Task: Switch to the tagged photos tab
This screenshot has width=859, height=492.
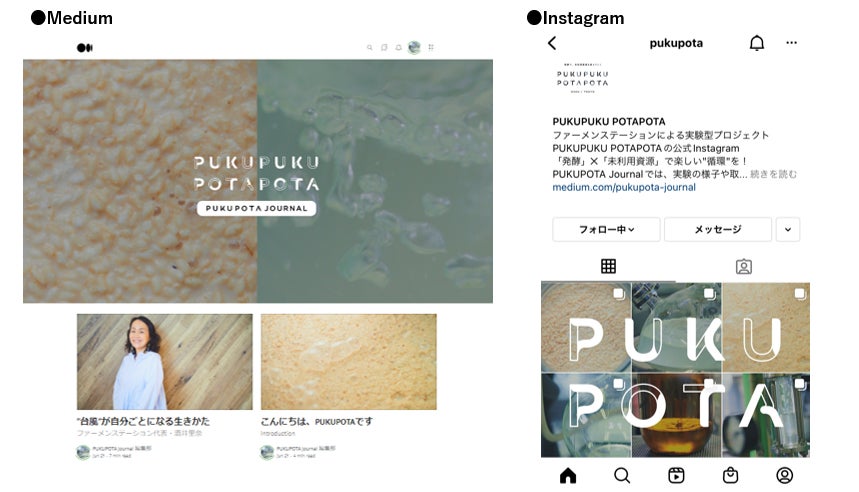Action: (x=743, y=267)
